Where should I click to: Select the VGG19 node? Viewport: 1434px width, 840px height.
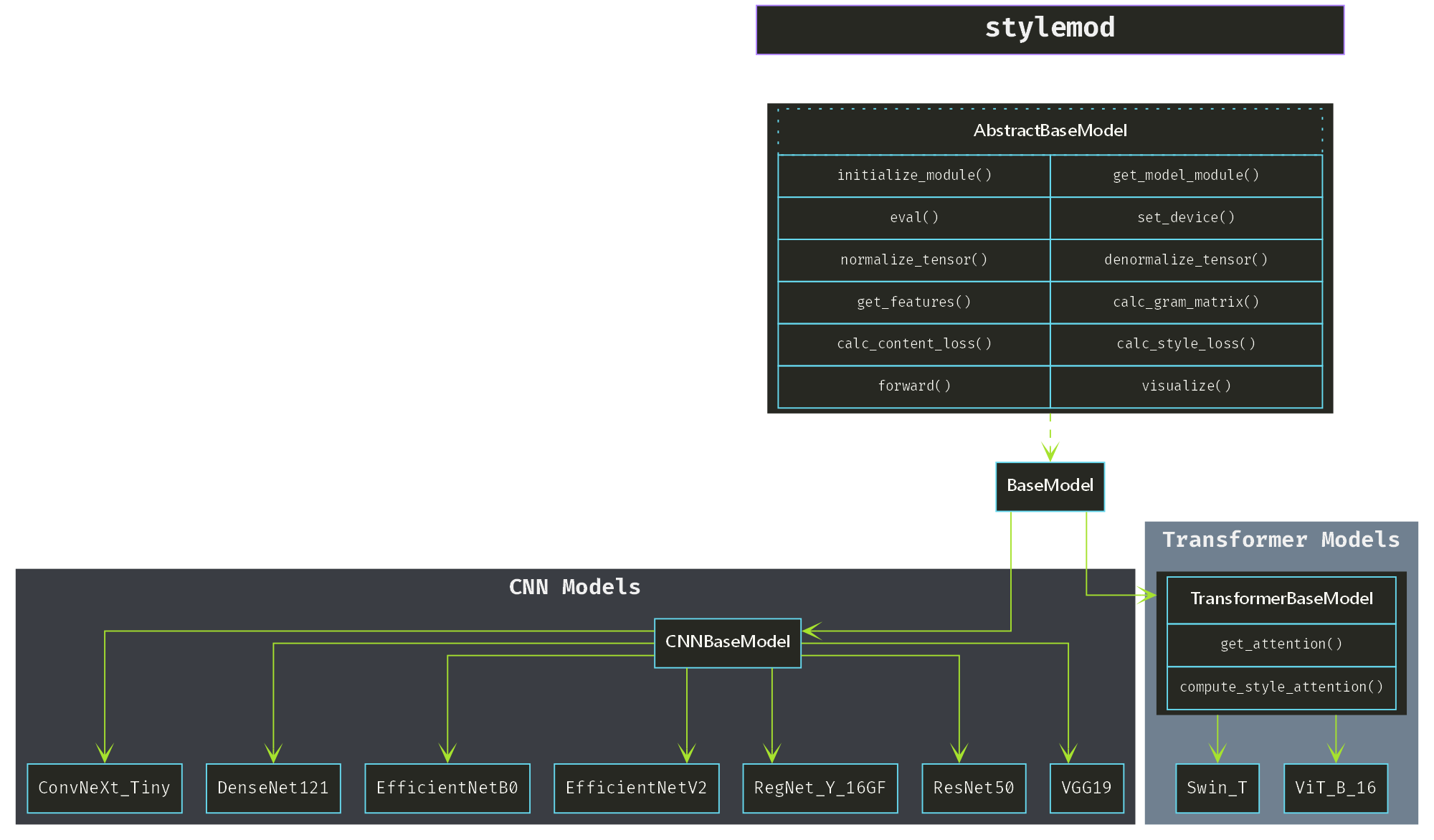tap(1086, 788)
